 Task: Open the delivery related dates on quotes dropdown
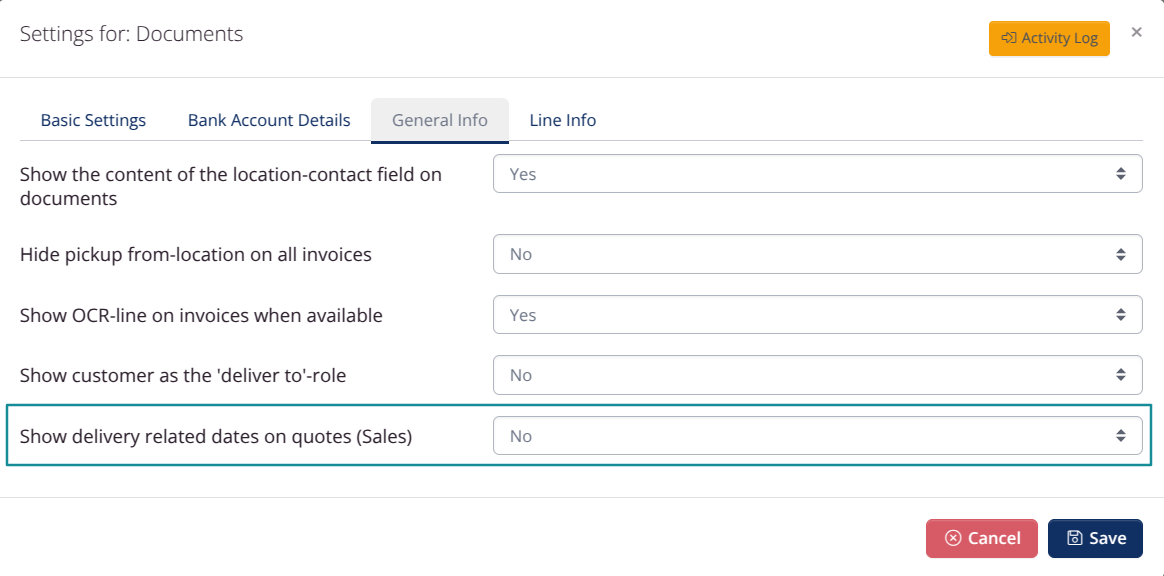816,435
